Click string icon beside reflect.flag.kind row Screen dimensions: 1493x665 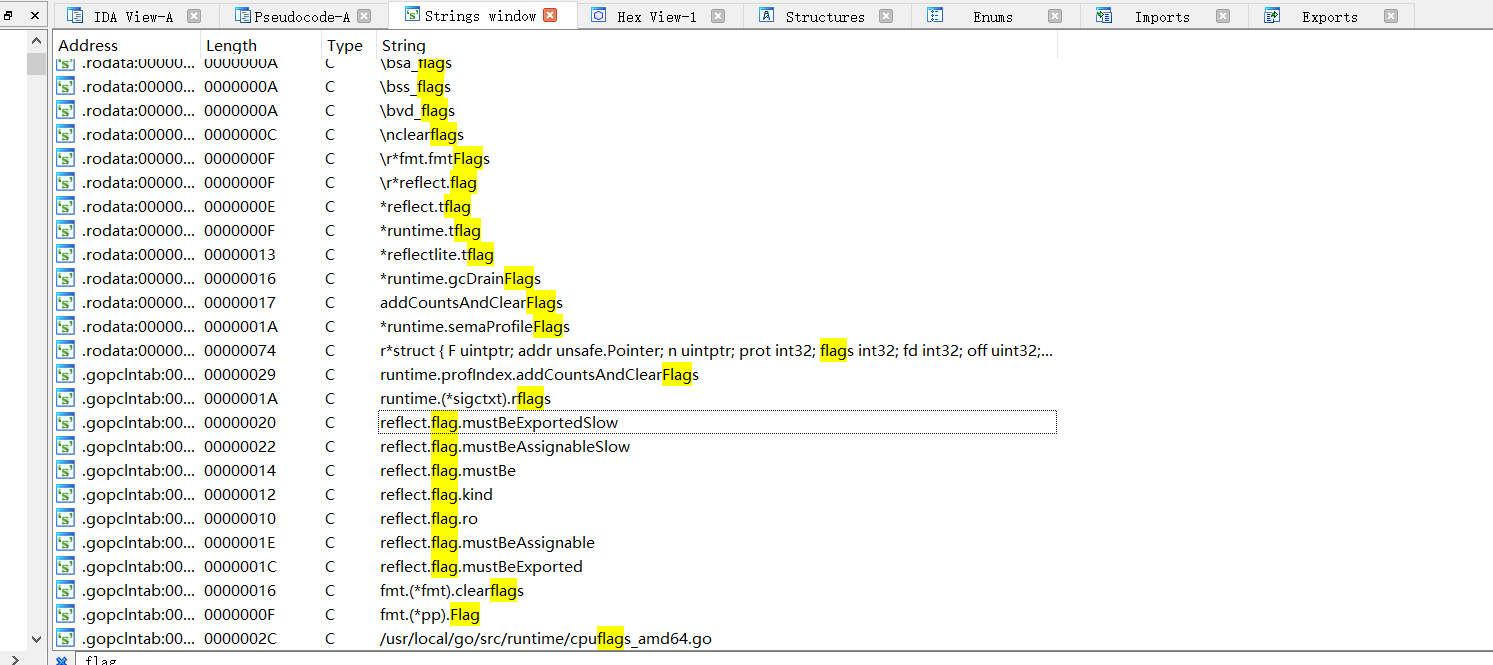coord(66,495)
